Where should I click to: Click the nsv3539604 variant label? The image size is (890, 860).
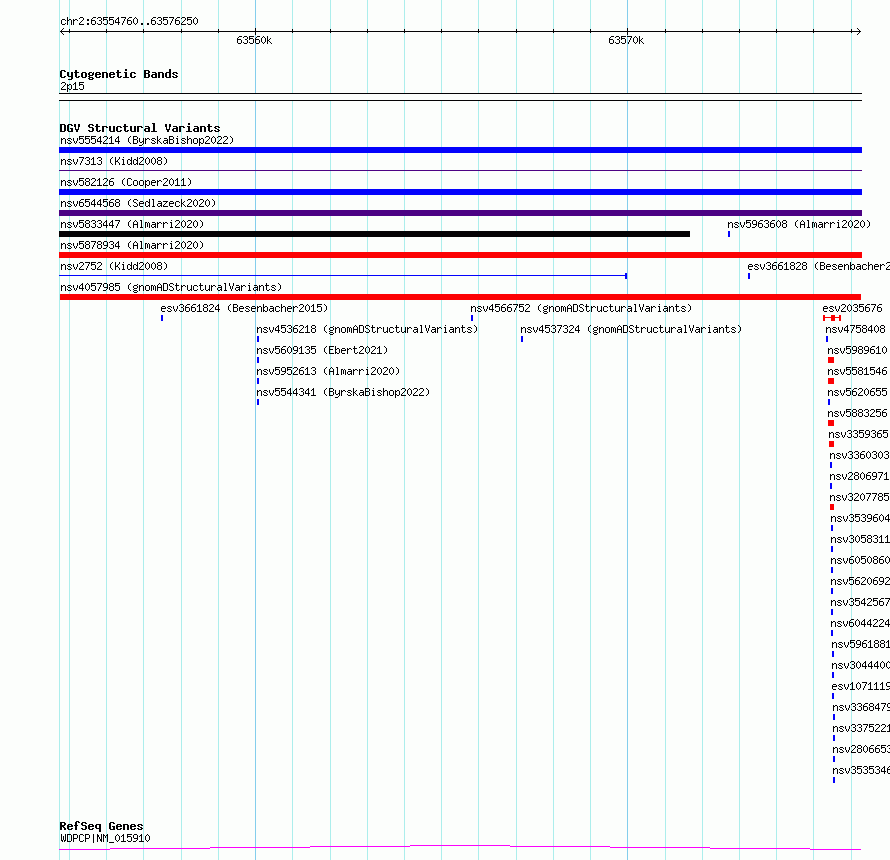860,518
